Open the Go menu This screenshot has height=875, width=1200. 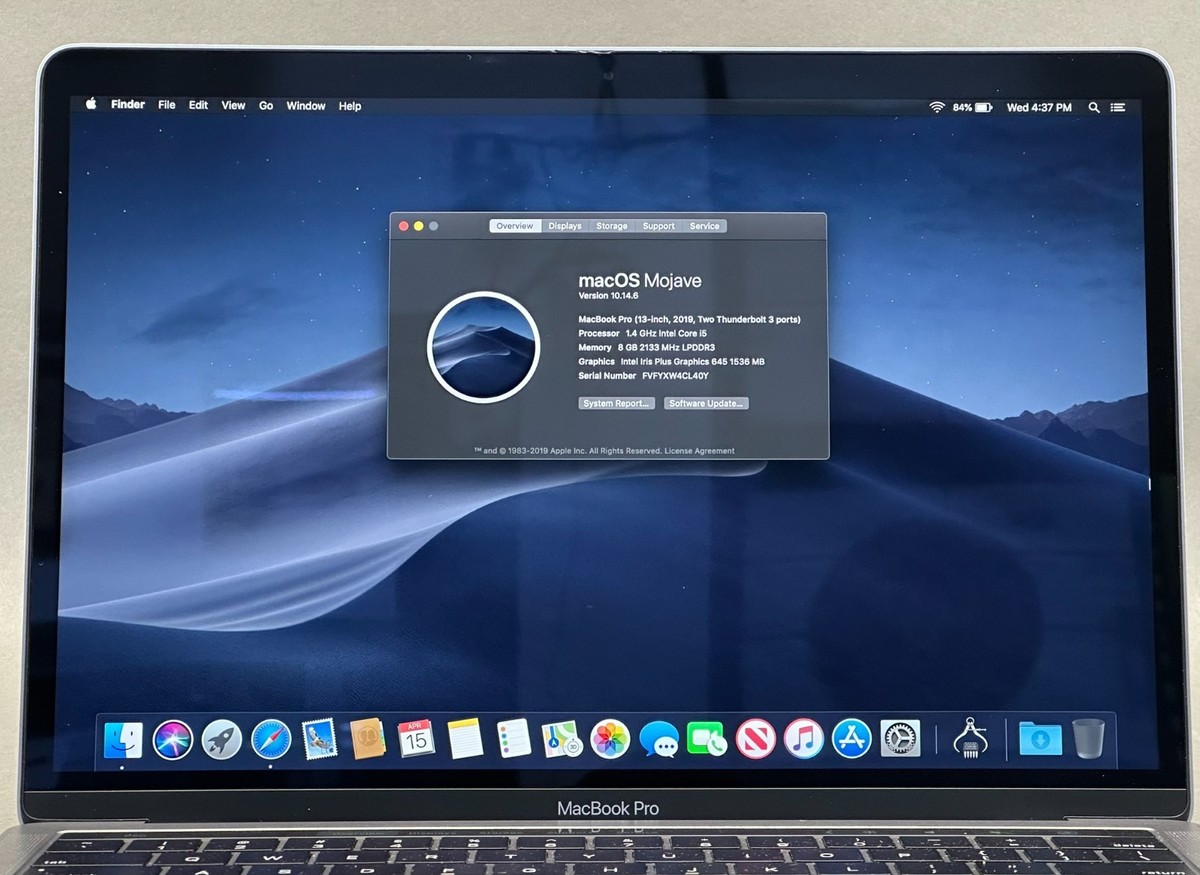(x=266, y=105)
